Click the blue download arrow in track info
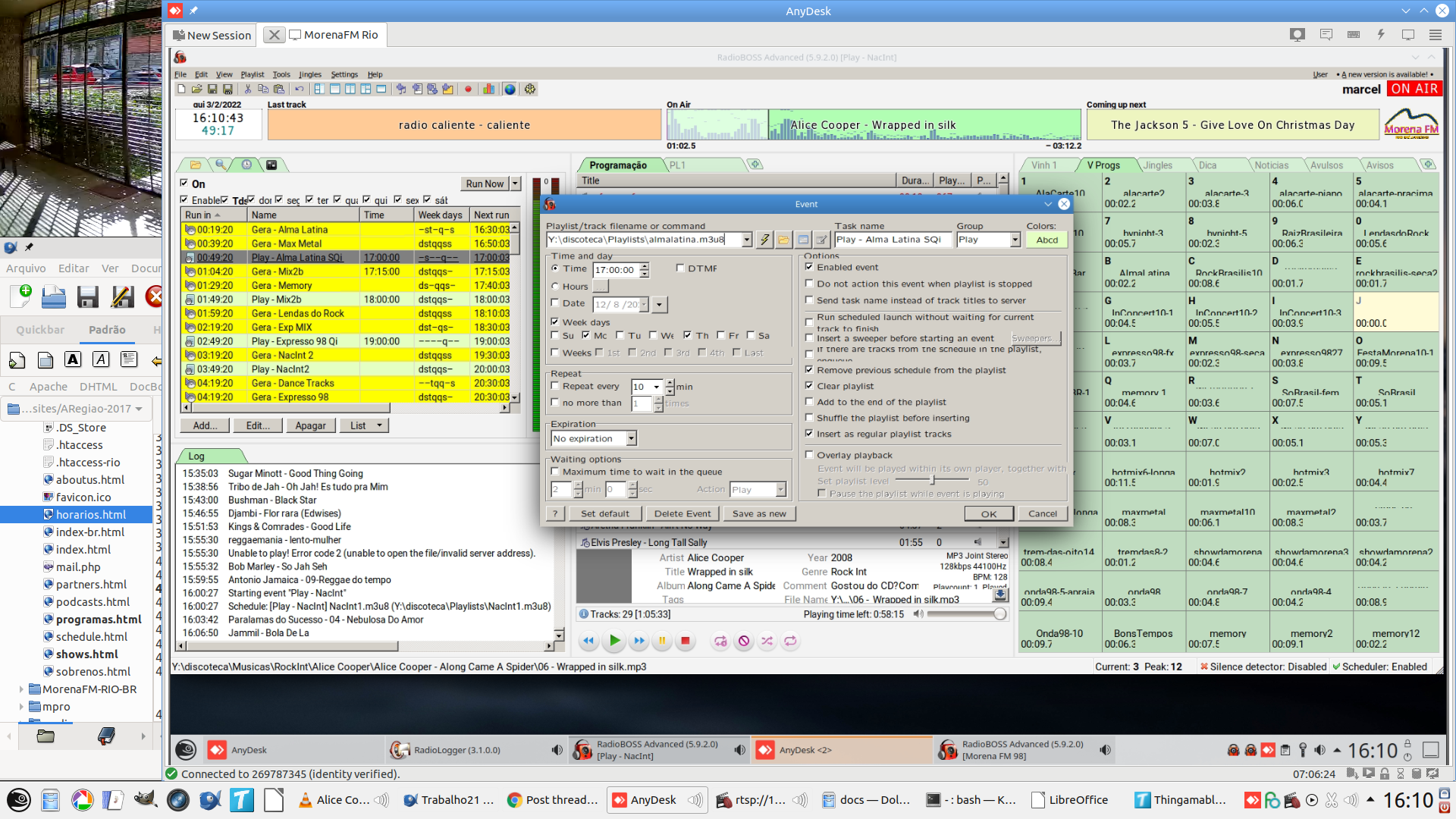The height and width of the screenshot is (819, 1456). 1001,595
